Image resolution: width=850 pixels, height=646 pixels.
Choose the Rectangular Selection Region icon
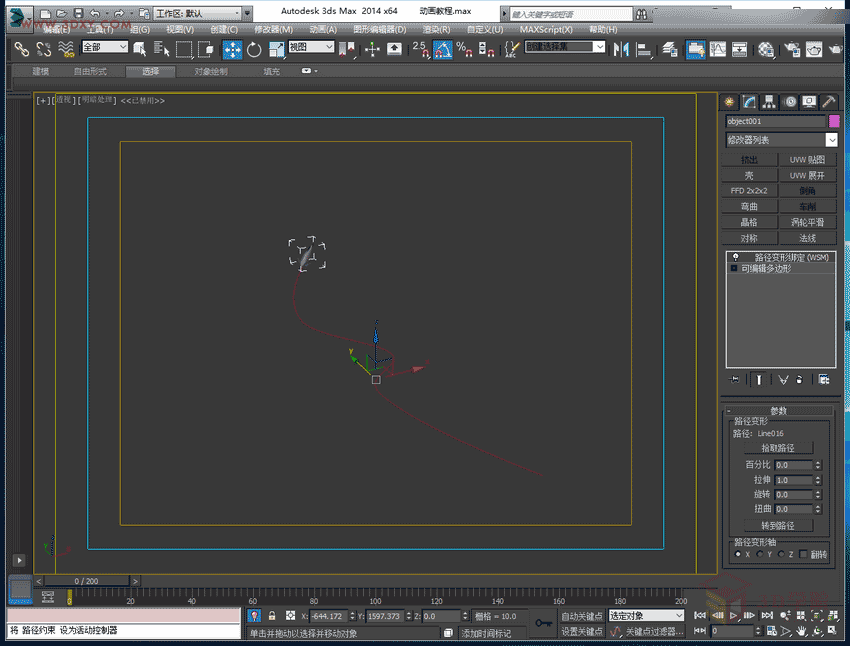coord(184,50)
